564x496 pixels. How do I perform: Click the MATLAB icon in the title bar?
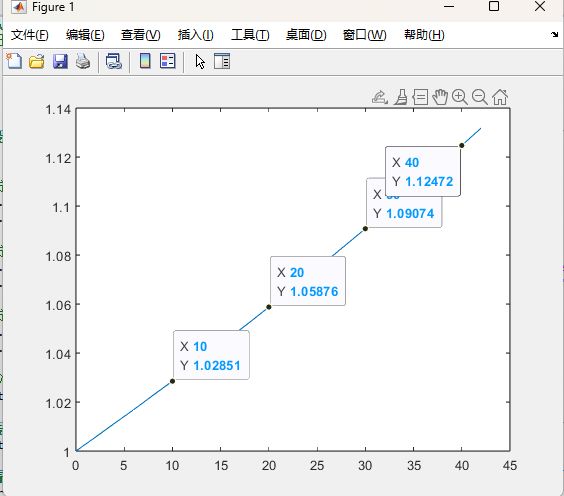[18, 7]
